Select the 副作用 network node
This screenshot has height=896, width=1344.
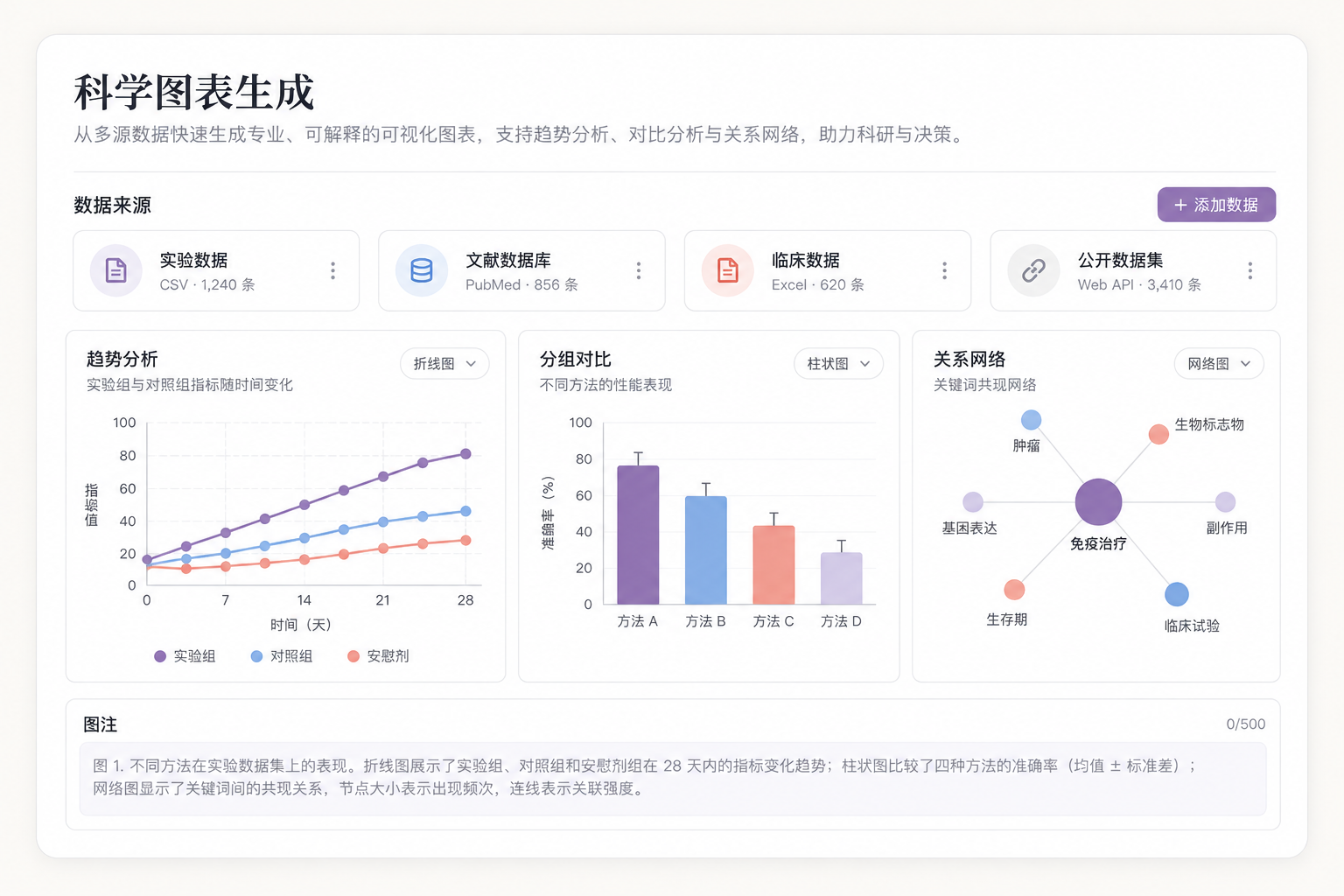pos(1225,501)
